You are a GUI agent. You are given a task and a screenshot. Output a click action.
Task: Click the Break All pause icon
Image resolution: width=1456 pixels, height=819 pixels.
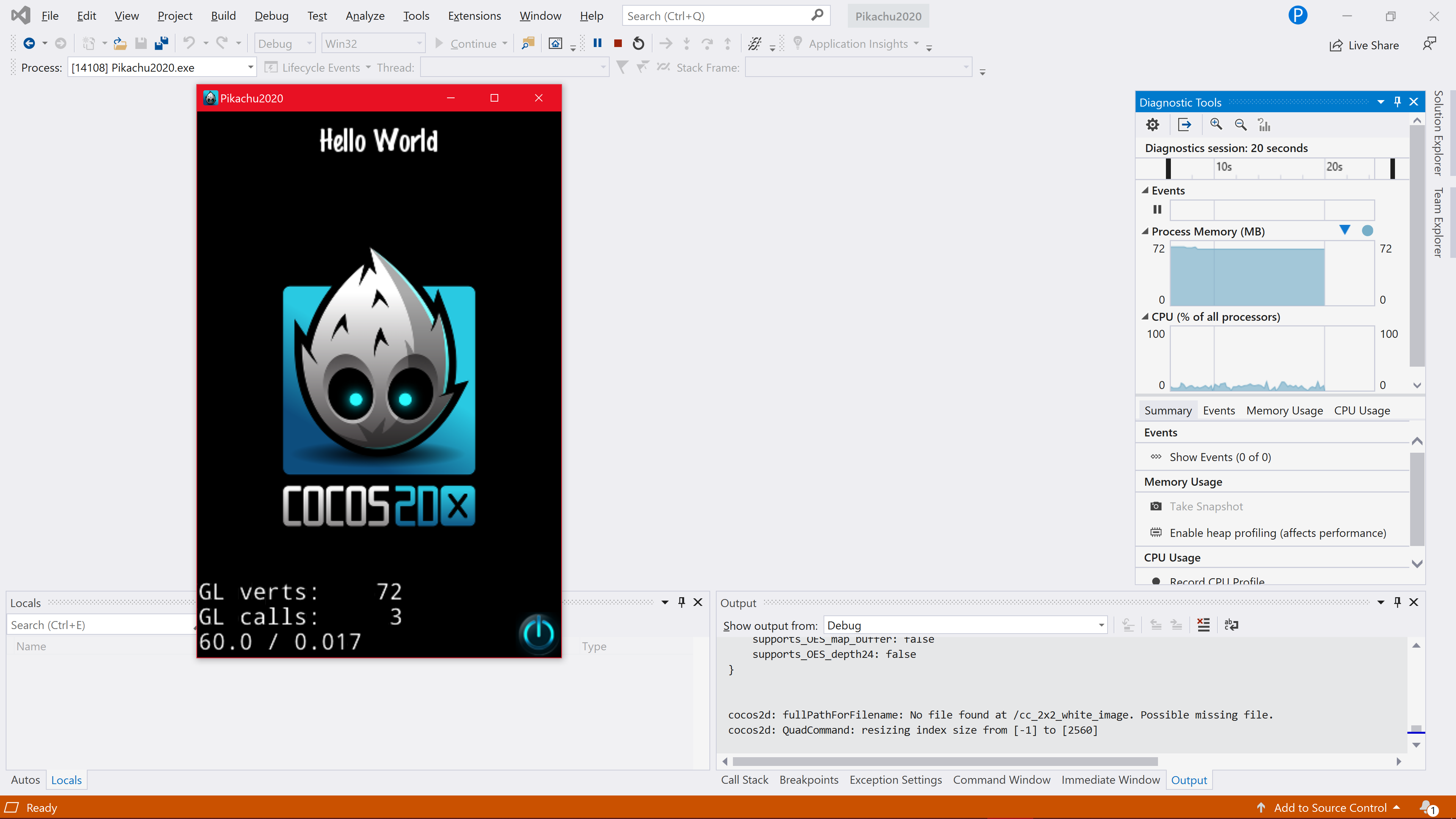tap(598, 44)
